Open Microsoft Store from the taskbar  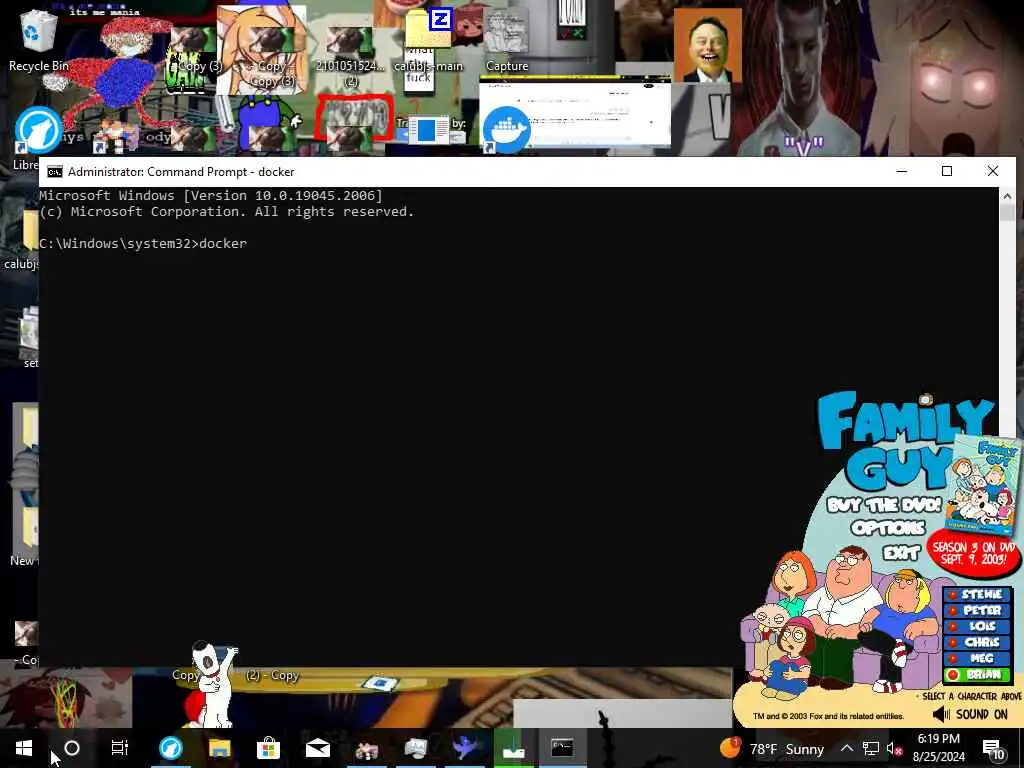point(268,748)
